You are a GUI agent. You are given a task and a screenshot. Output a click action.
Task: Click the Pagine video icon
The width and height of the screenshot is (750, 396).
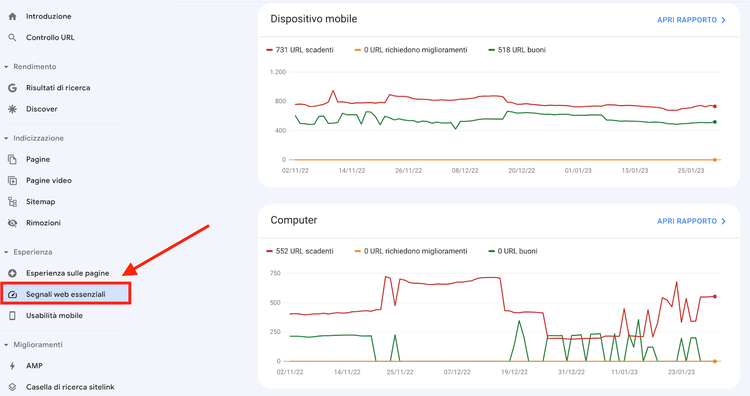[12, 180]
